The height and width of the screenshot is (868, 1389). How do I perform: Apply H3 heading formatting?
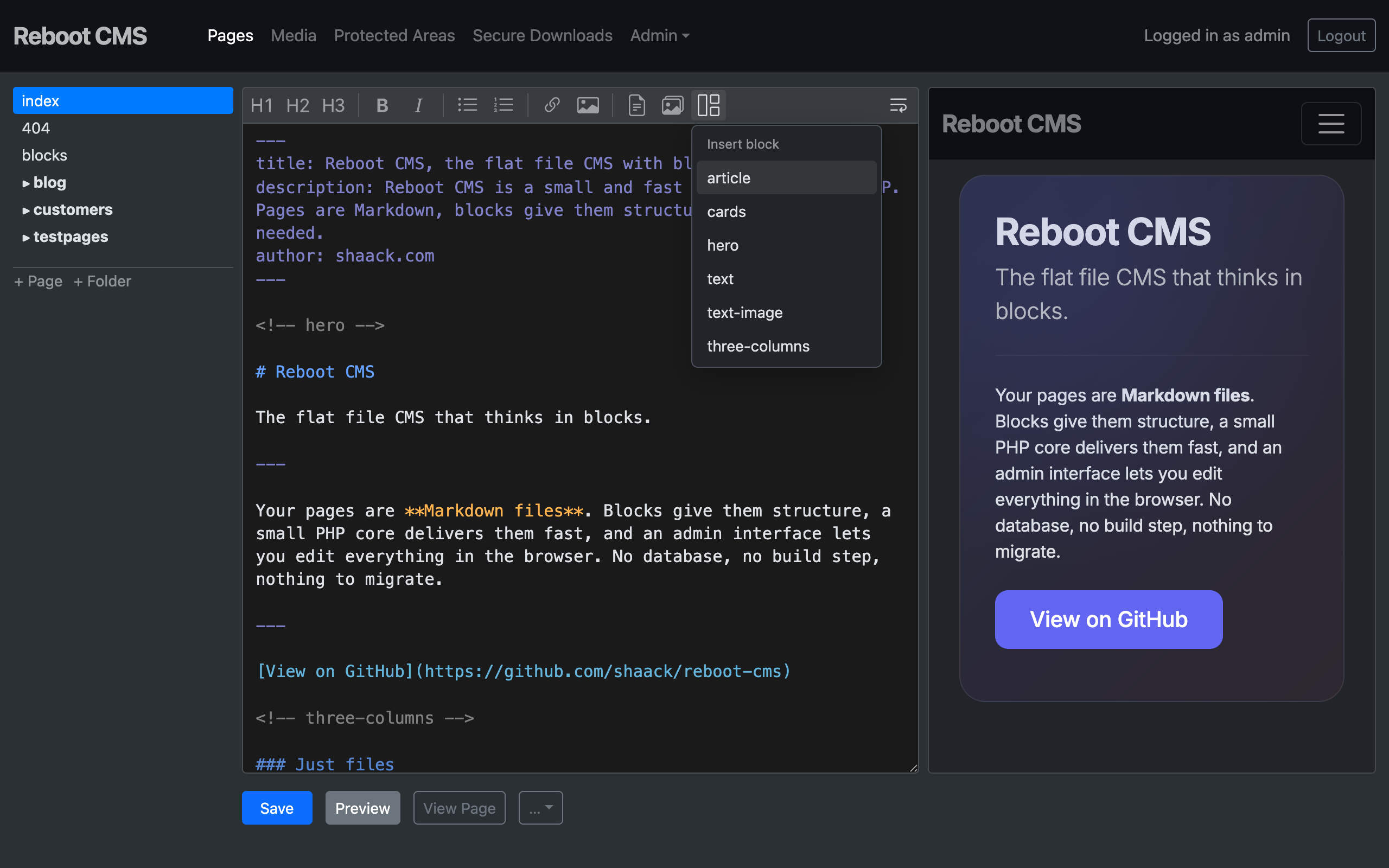[x=333, y=105]
